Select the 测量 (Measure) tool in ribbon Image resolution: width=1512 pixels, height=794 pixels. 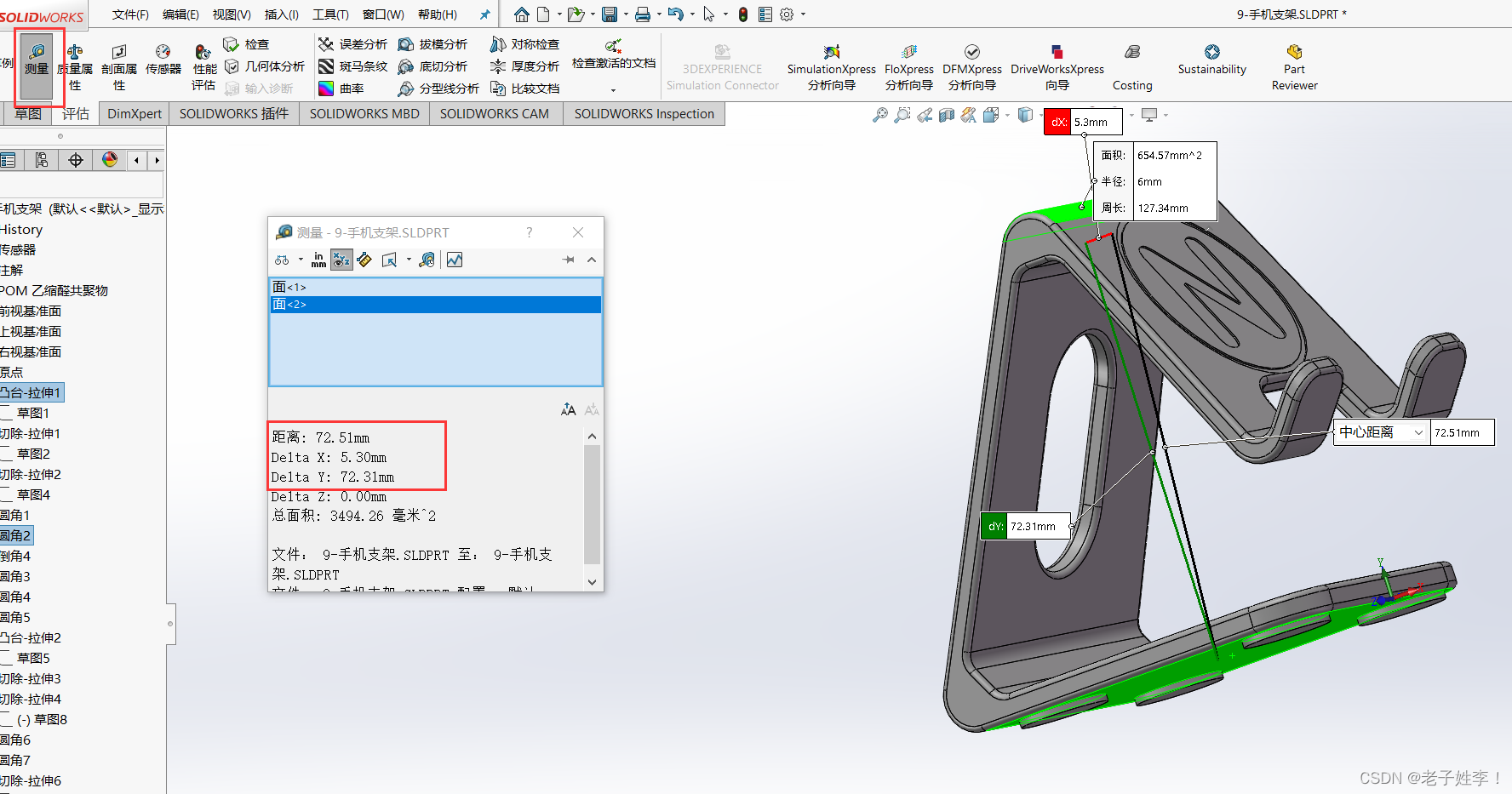pos(37,66)
